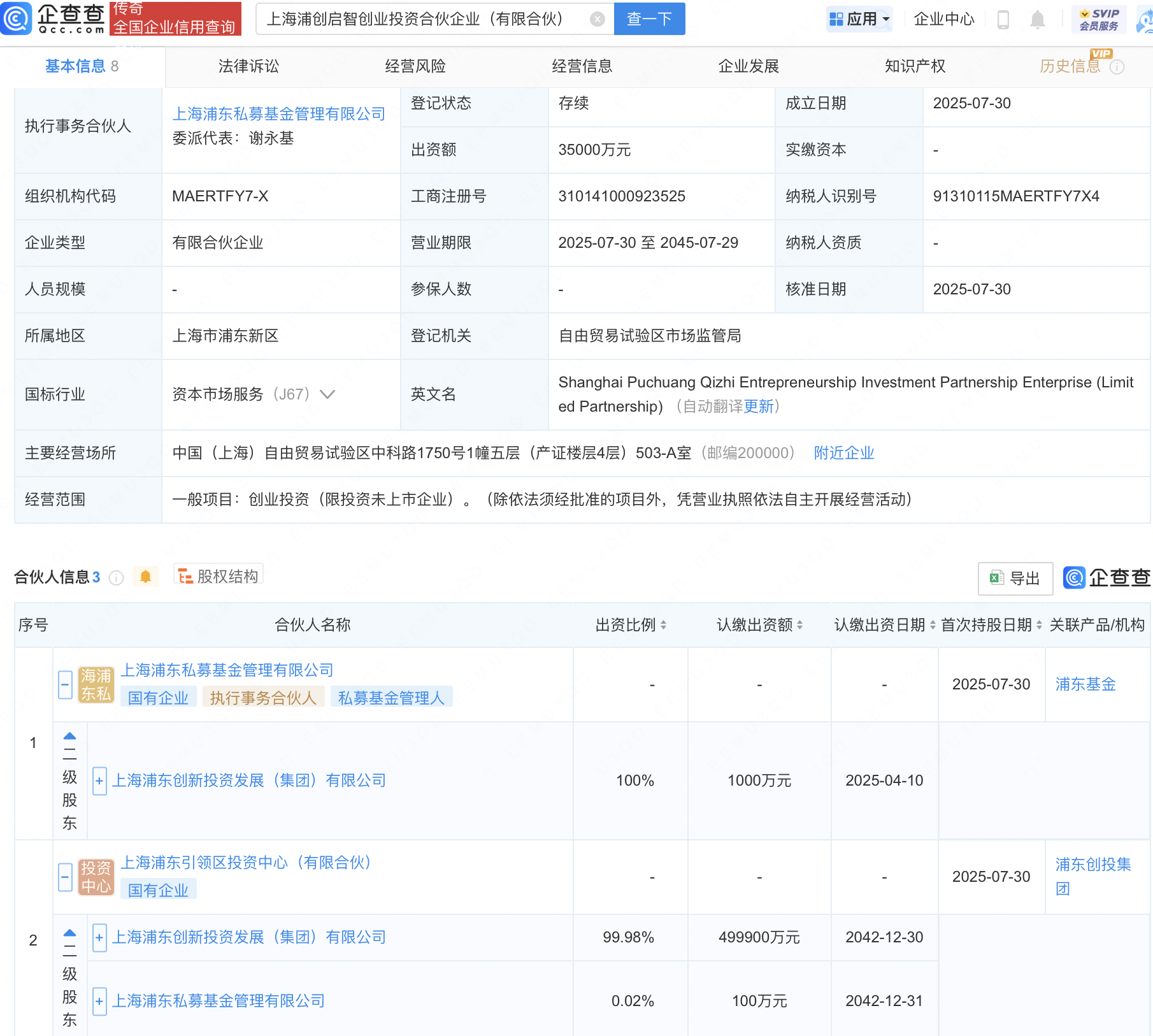Open SVIP member services badge

click(1099, 19)
